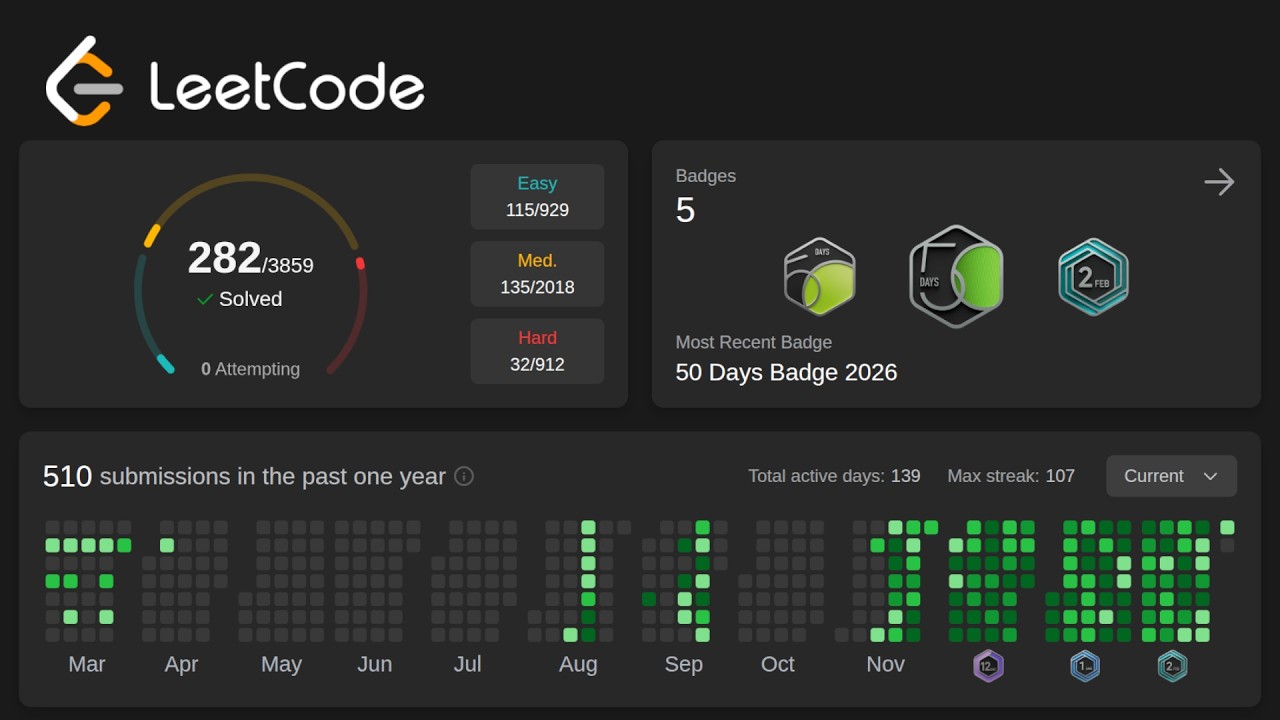The width and height of the screenshot is (1280, 720).
Task: Click the Nov month label
Action: pos(885,664)
